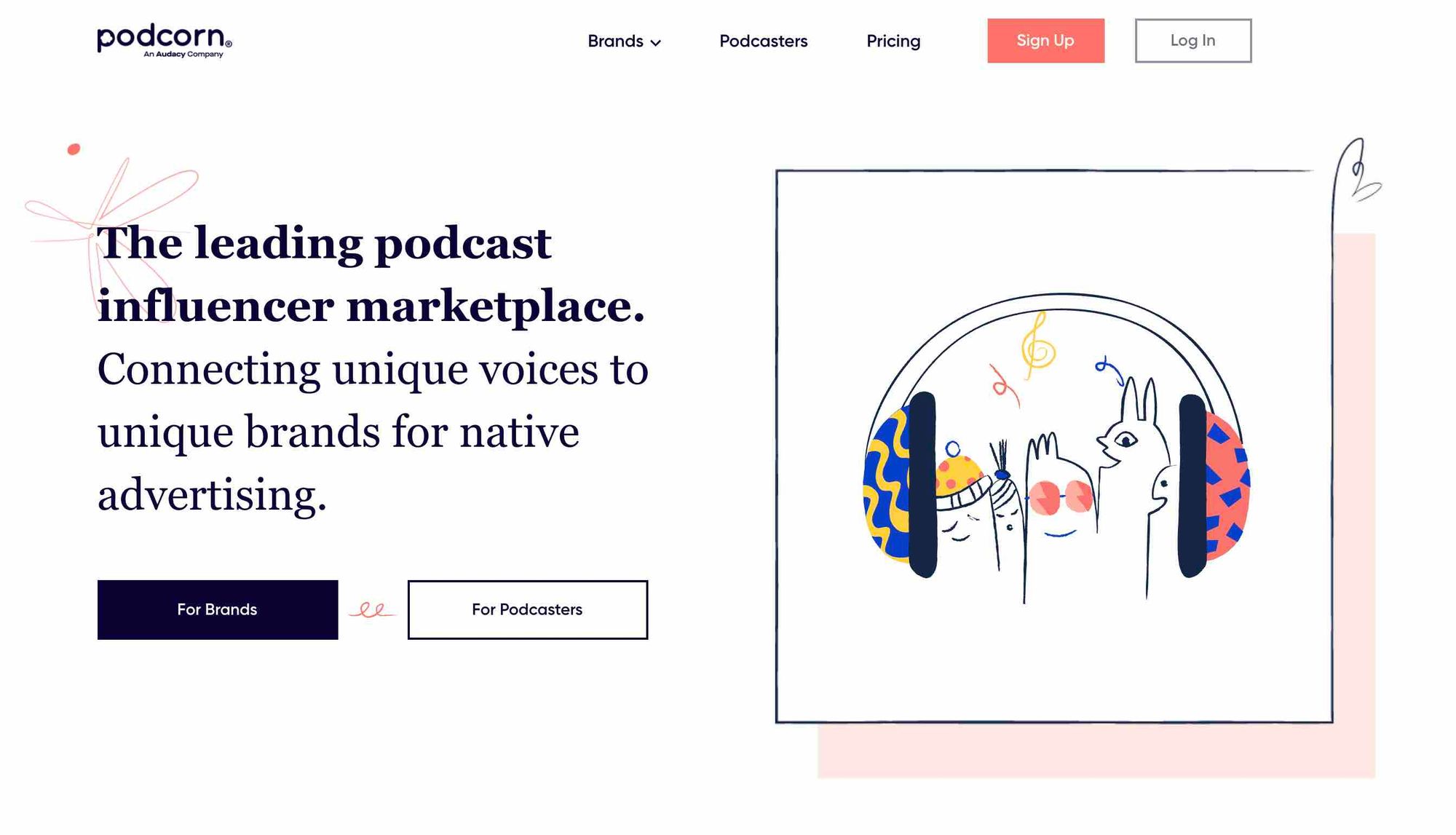Click the decorative swirl icon near buttons
This screenshot has height=835, width=1456.
pos(373,609)
